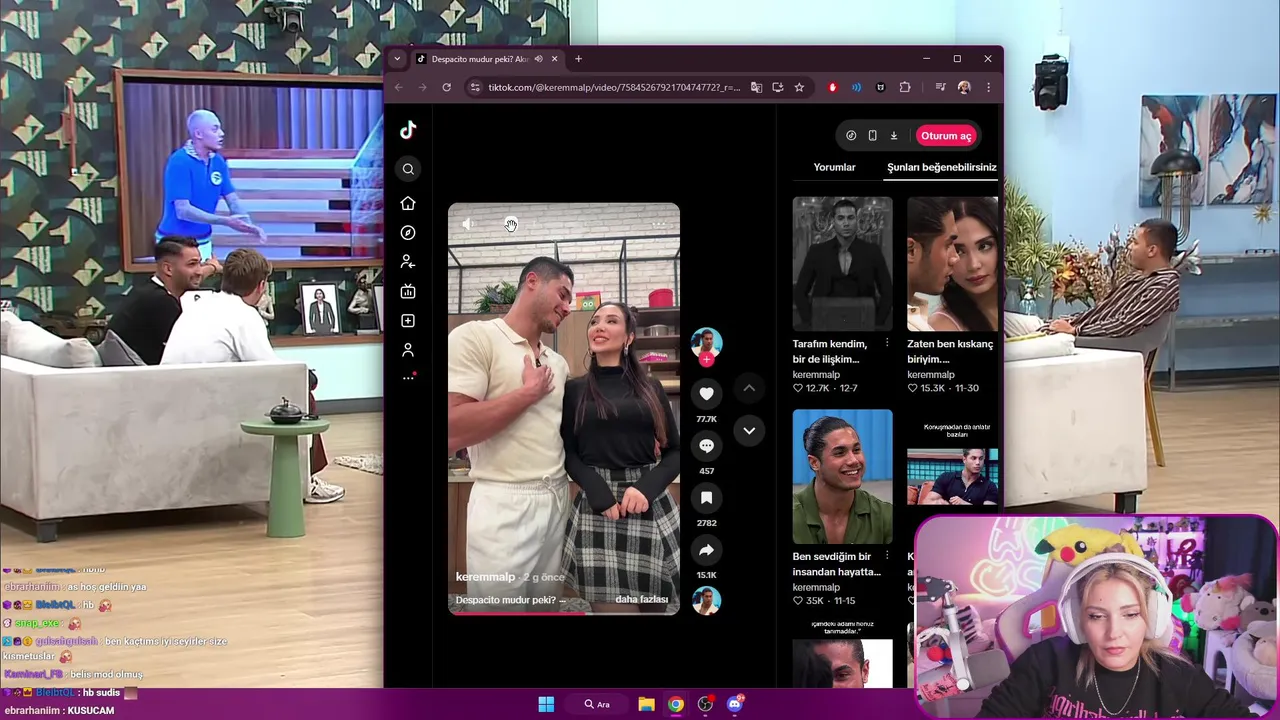Go to previous video with up arrow
The width and height of the screenshot is (1280, 720).
(749, 388)
